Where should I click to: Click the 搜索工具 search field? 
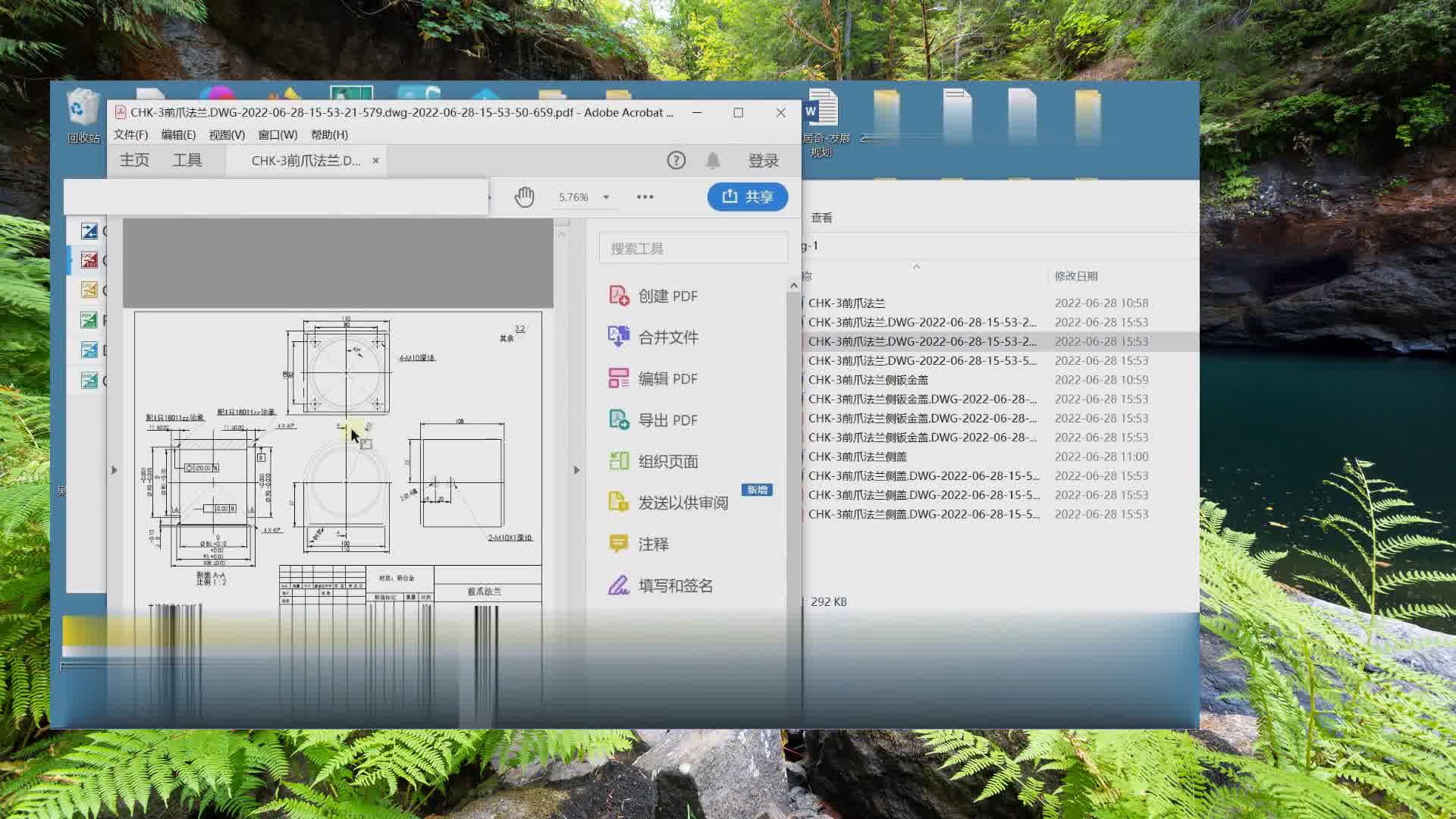tap(693, 249)
